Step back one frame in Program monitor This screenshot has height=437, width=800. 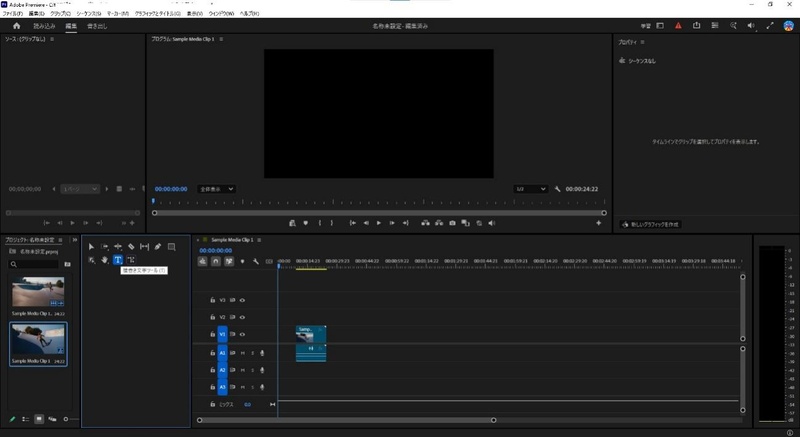(x=366, y=223)
